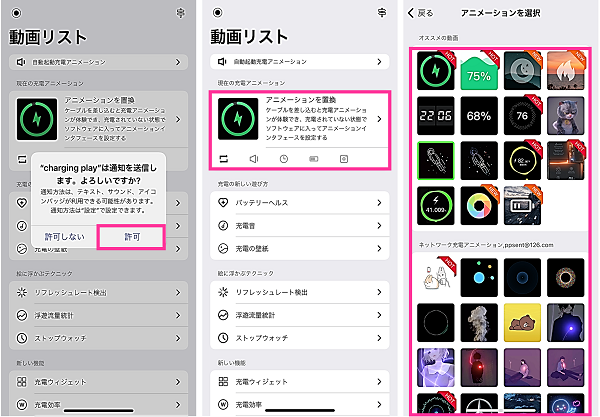Image resolution: width=600 pixels, height=417 pixels.
Task: Tap the record circle icon in middle panel
Action: pyautogui.click(x=217, y=13)
